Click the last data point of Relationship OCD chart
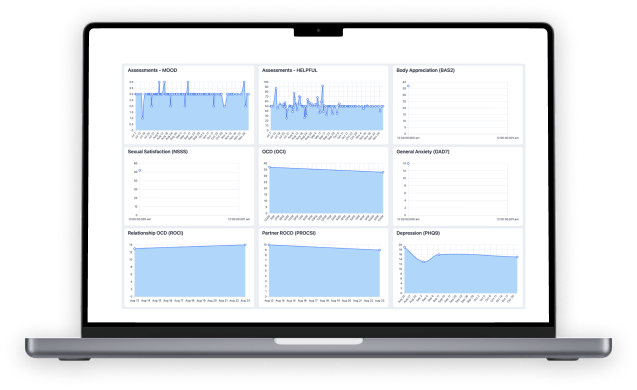The height and width of the screenshot is (390, 637). point(245,245)
